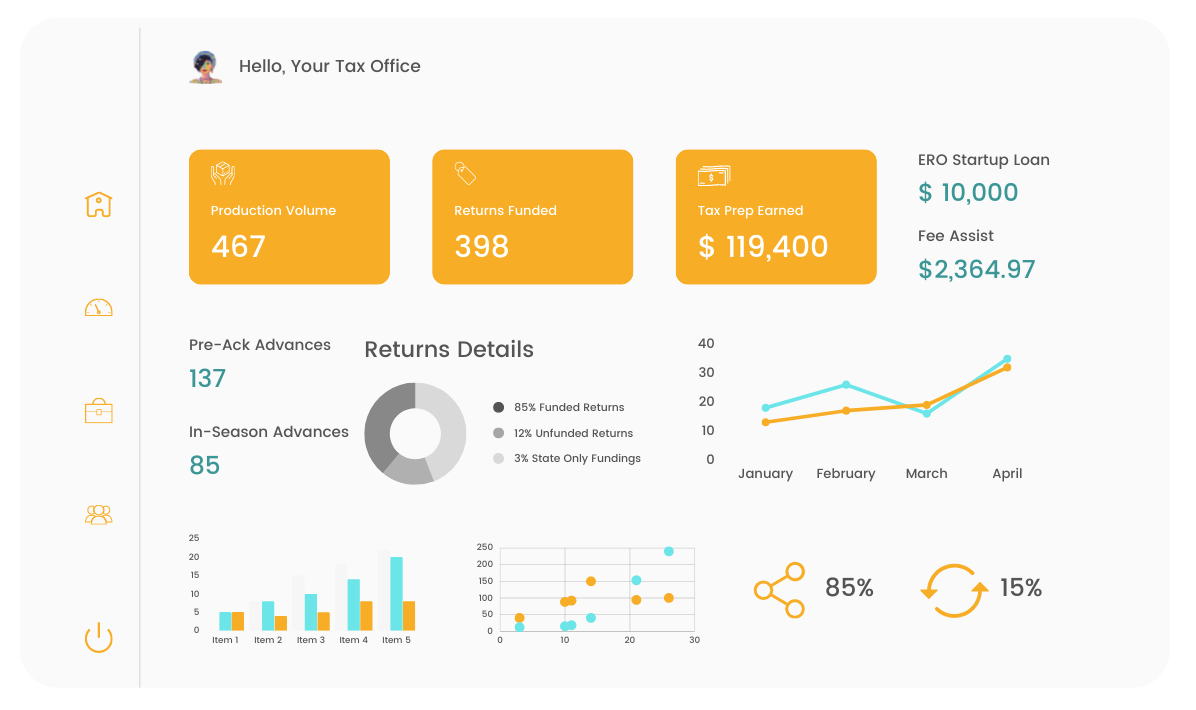1196x710 pixels.
Task: Select the 12% Unfunded Returns legend entry
Action: [564, 433]
